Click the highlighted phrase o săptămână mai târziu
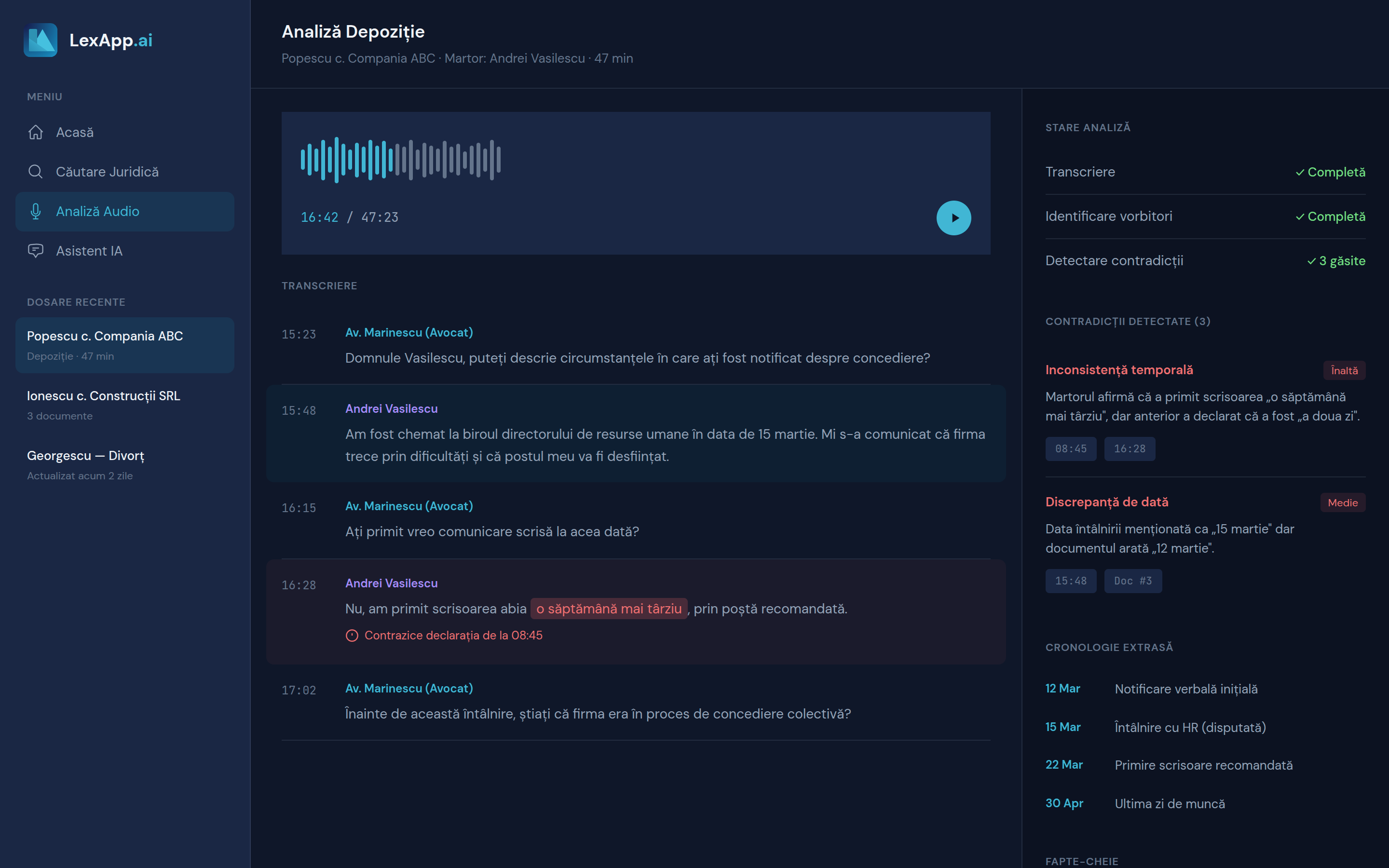This screenshot has height=868, width=1389. point(608,608)
